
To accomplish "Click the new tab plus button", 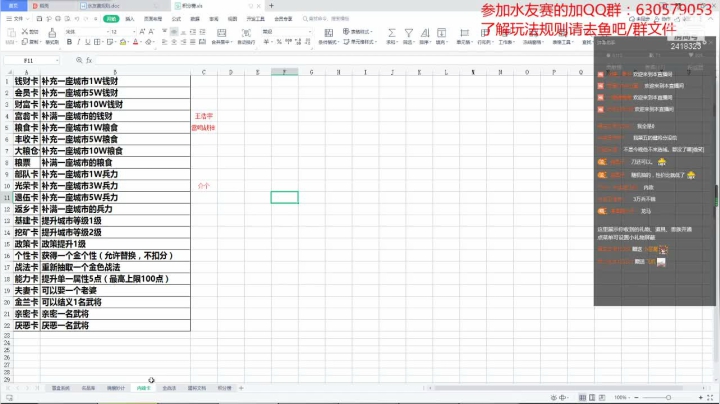I will point(271,6).
